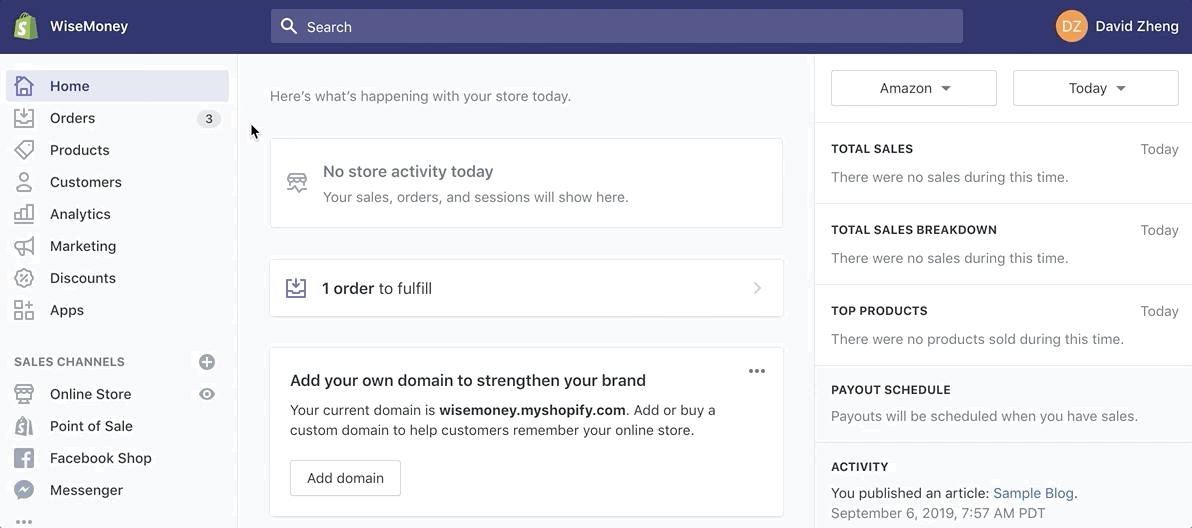
Task: Click the Customers person icon
Action: coord(24,182)
